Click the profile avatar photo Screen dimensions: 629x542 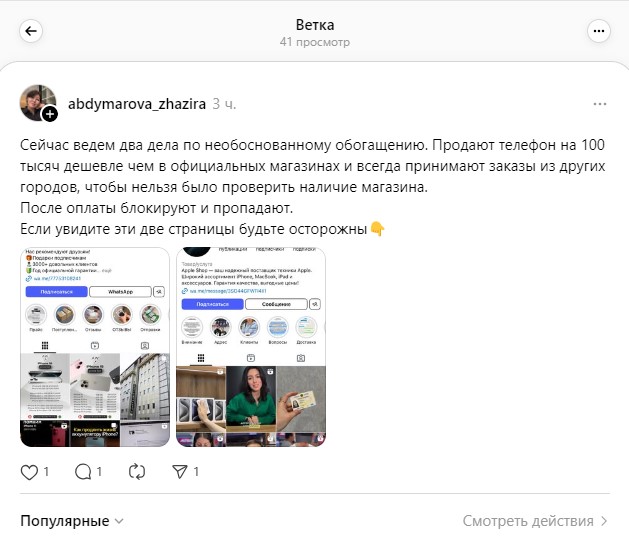click(37, 102)
